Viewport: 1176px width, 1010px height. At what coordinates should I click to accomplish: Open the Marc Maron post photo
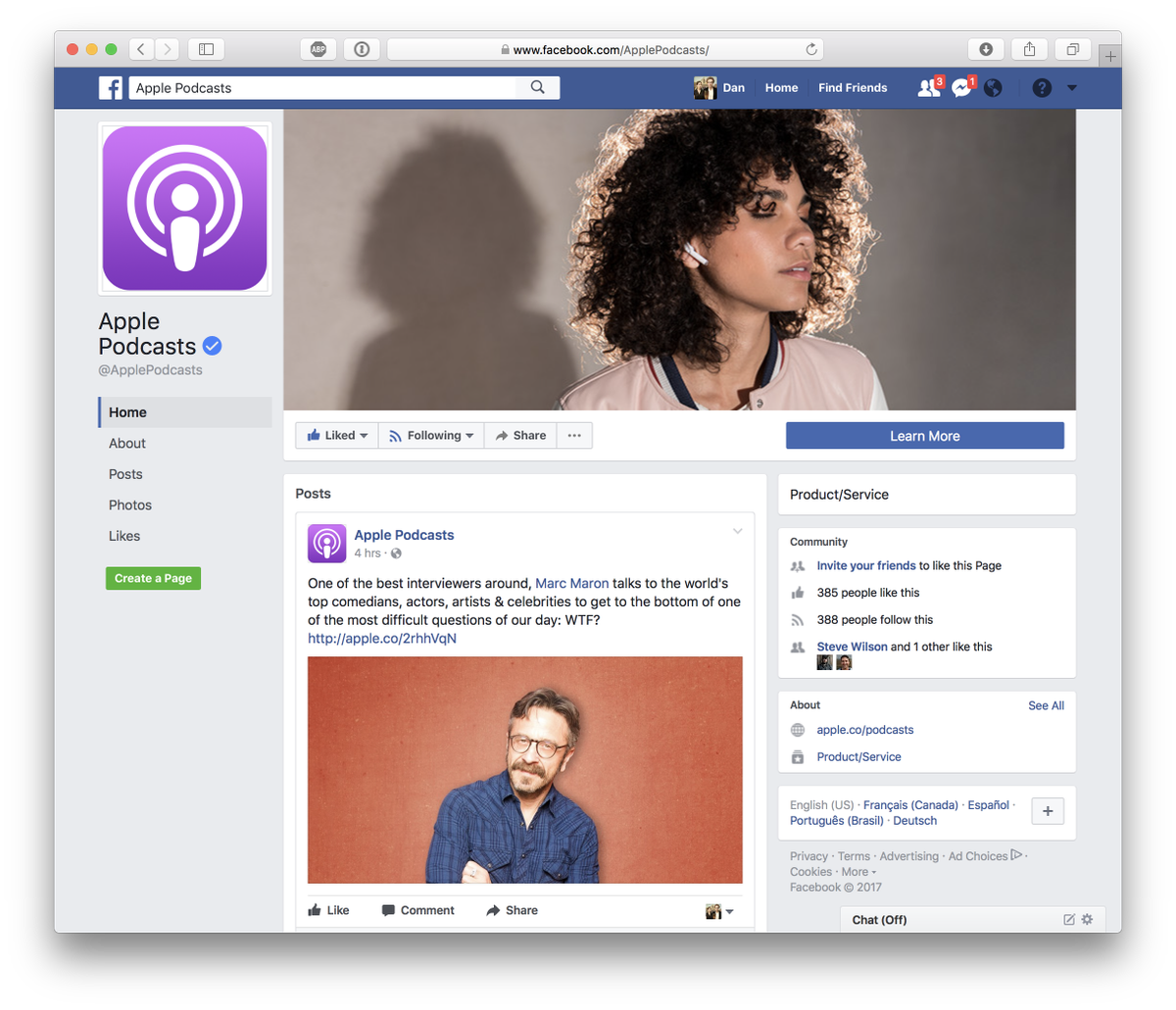pos(525,770)
